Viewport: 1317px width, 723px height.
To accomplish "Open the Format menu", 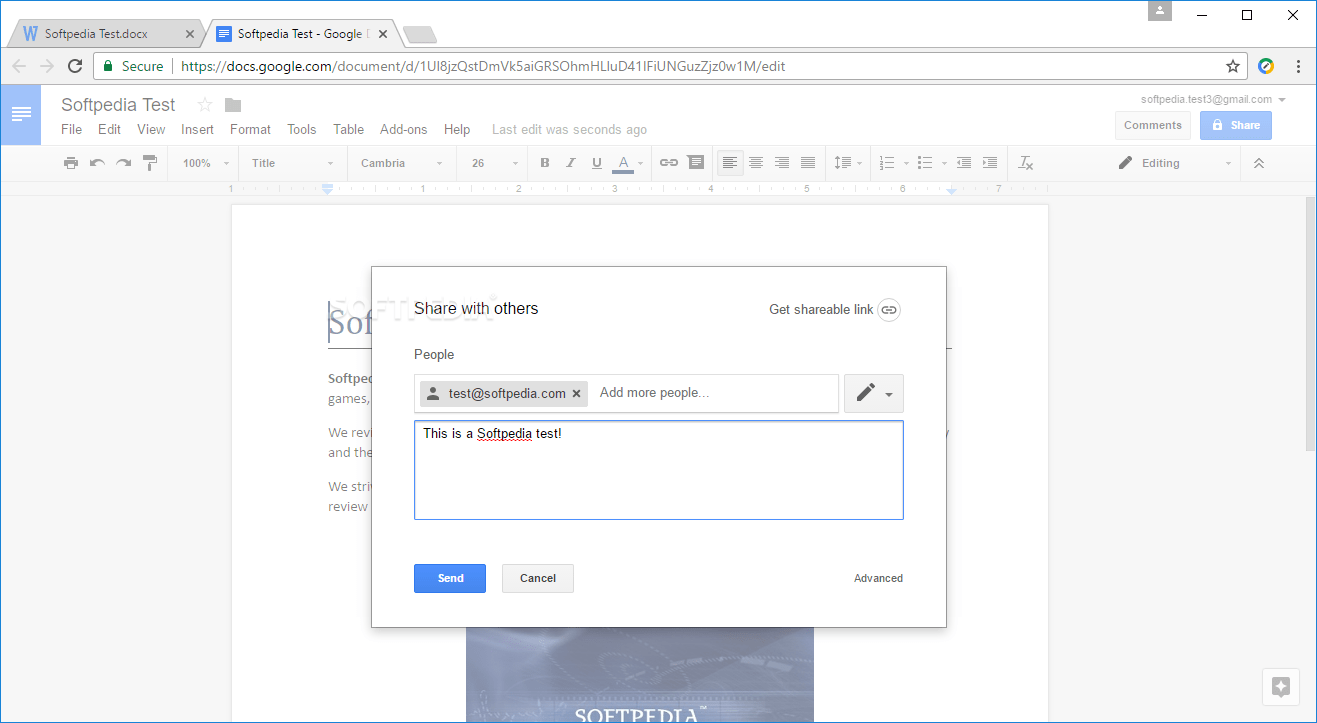I will (249, 129).
